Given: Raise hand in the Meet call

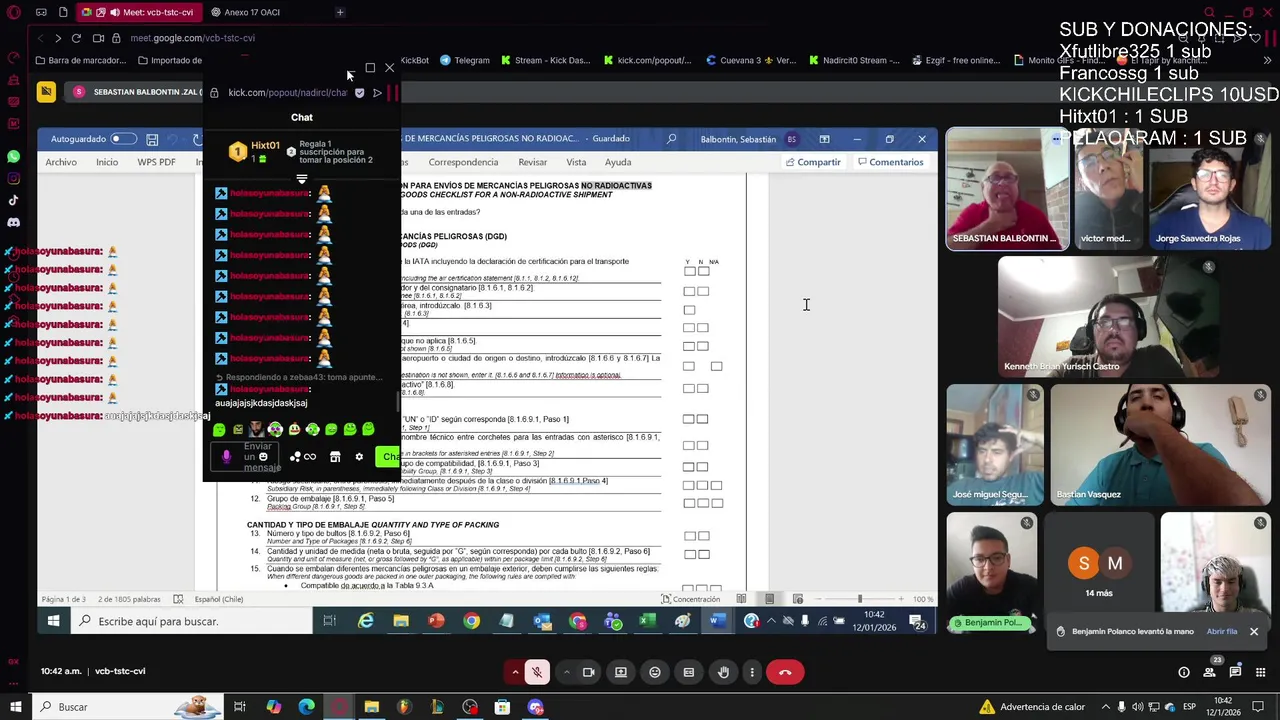Looking at the screenshot, I should (723, 672).
